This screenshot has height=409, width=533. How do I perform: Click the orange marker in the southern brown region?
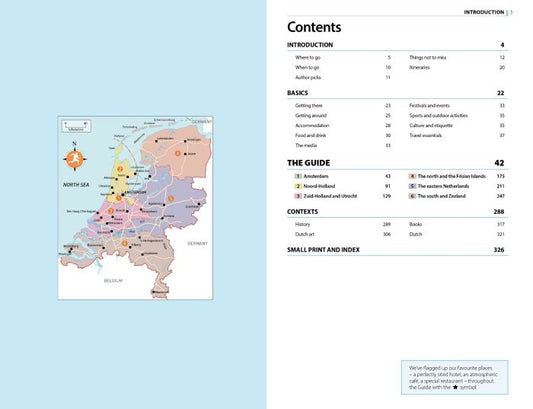pyautogui.click(x=125, y=243)
